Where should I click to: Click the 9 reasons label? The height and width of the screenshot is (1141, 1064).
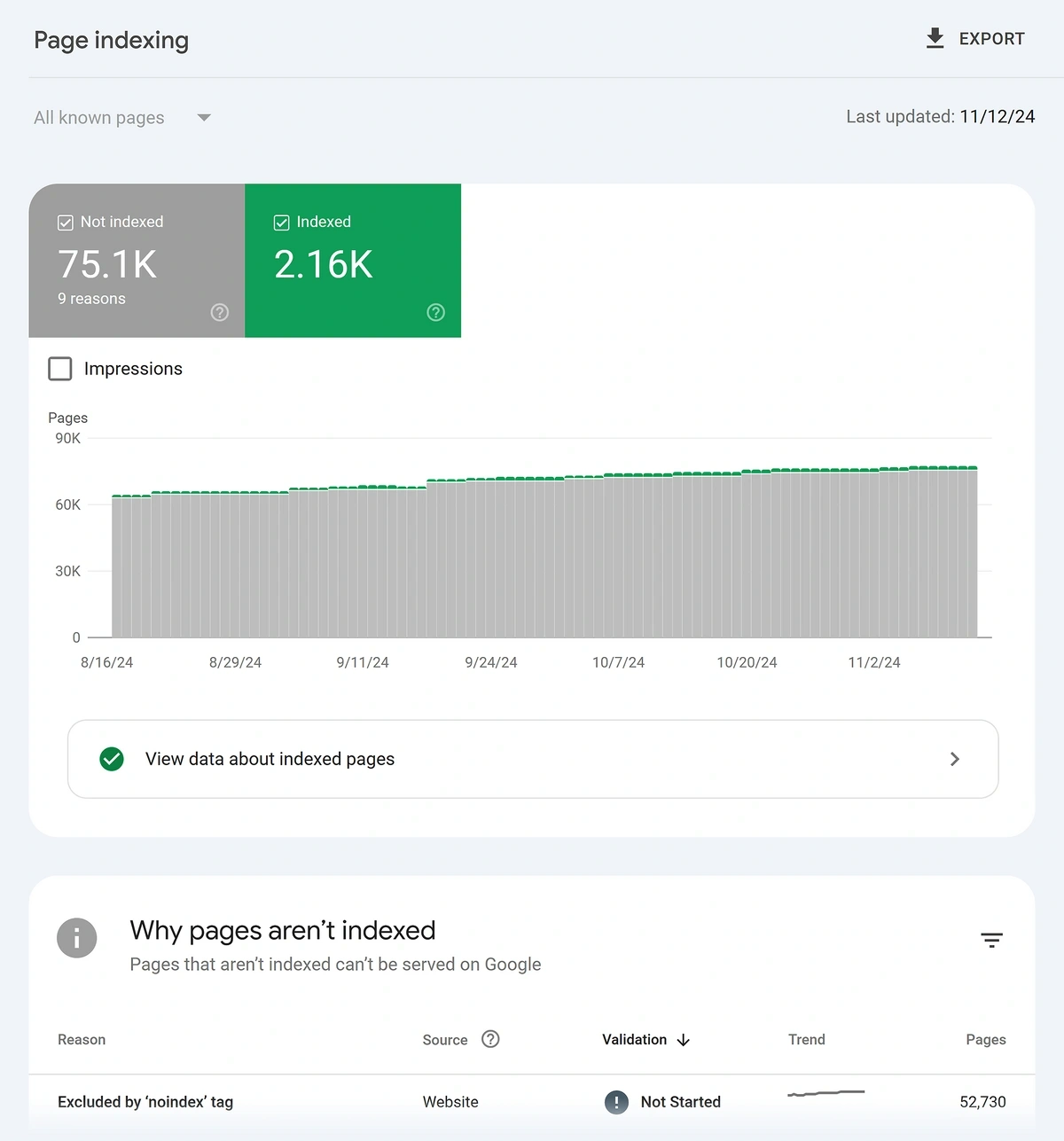[x=91, y=299]
